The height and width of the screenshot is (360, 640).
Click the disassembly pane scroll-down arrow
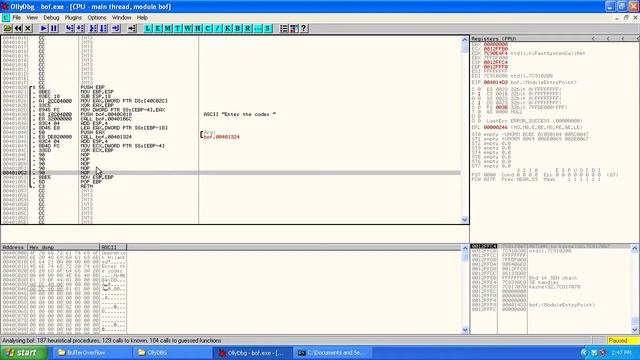tap(464, 220)
